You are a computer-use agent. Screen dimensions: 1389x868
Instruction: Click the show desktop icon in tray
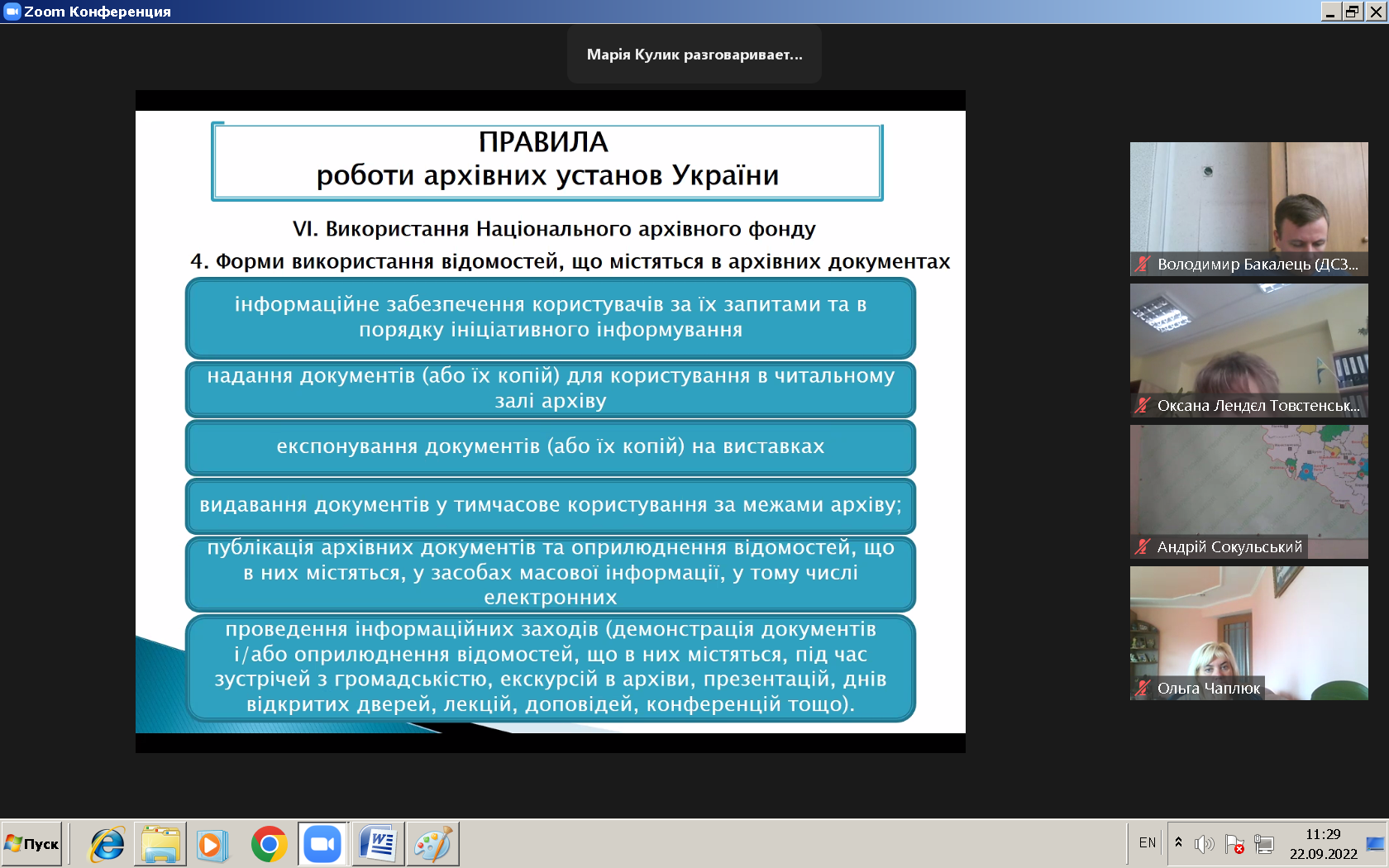point(1376,844)
